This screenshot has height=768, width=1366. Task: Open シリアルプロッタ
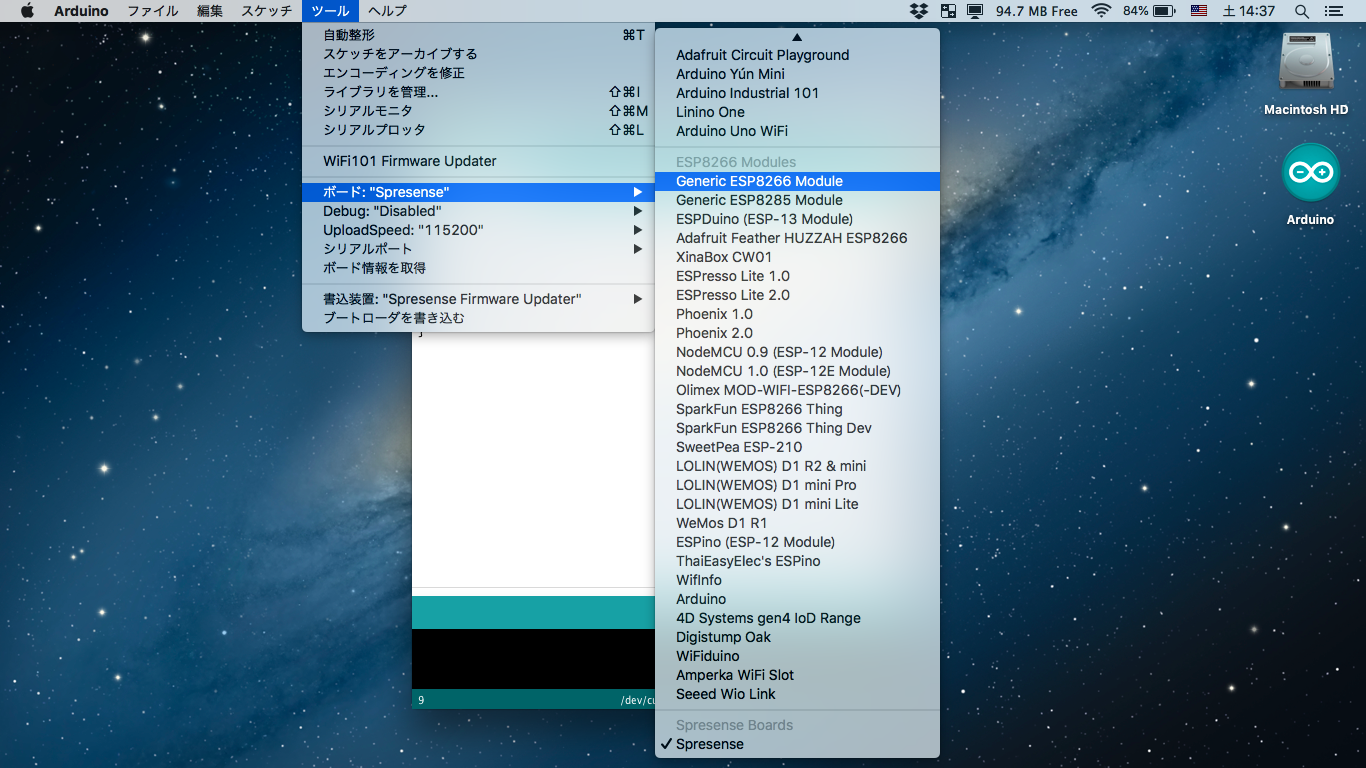tap(478, 130)
